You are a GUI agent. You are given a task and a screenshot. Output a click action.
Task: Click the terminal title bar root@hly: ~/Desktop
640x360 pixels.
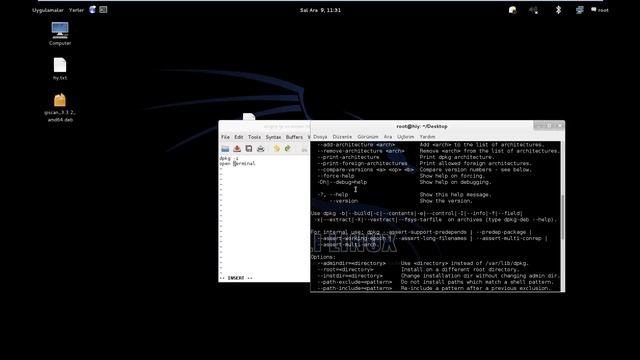[422, 127]
